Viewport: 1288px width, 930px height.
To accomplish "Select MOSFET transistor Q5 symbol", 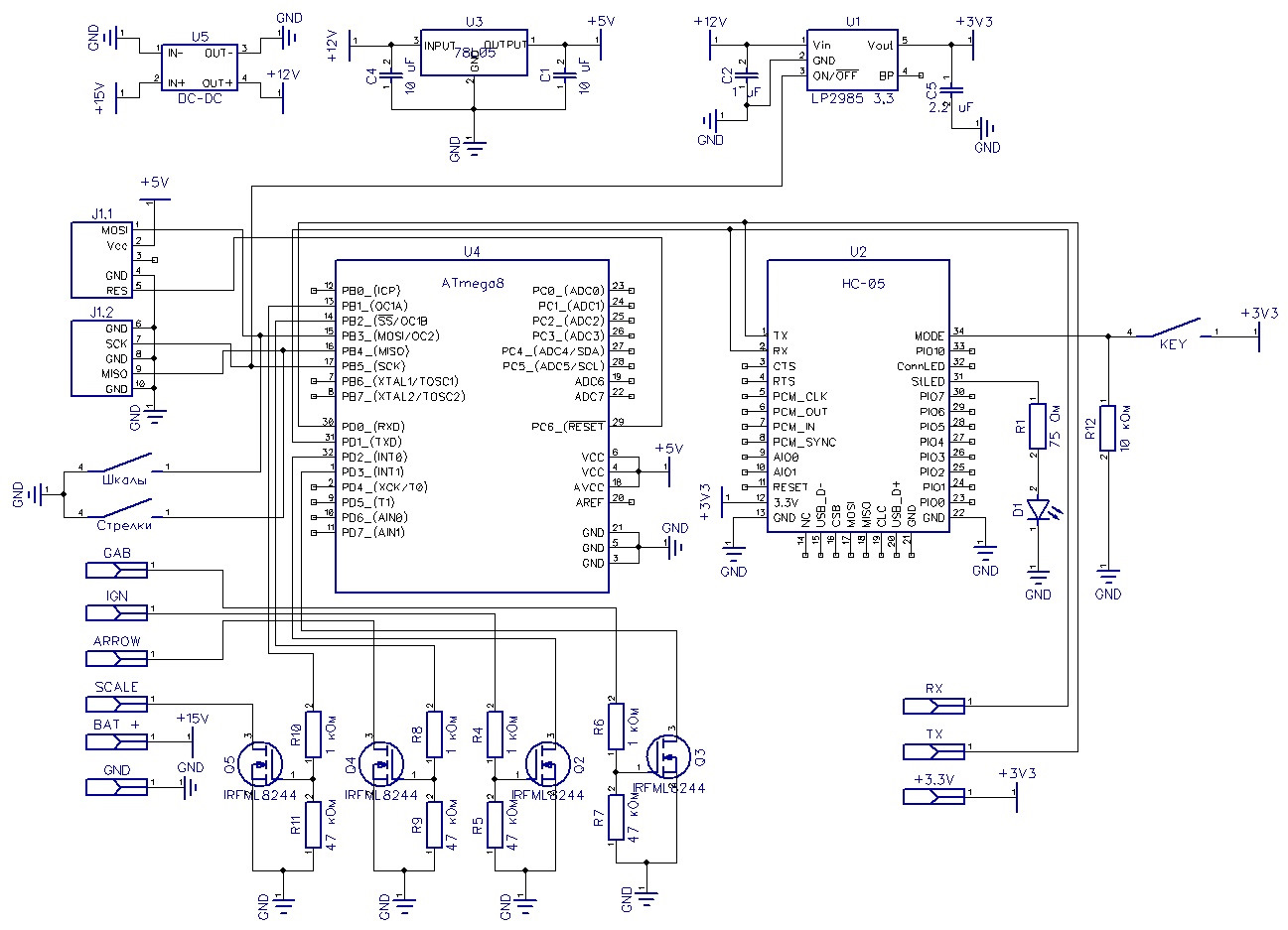I will pyautogui.click(x=262, y=764).
